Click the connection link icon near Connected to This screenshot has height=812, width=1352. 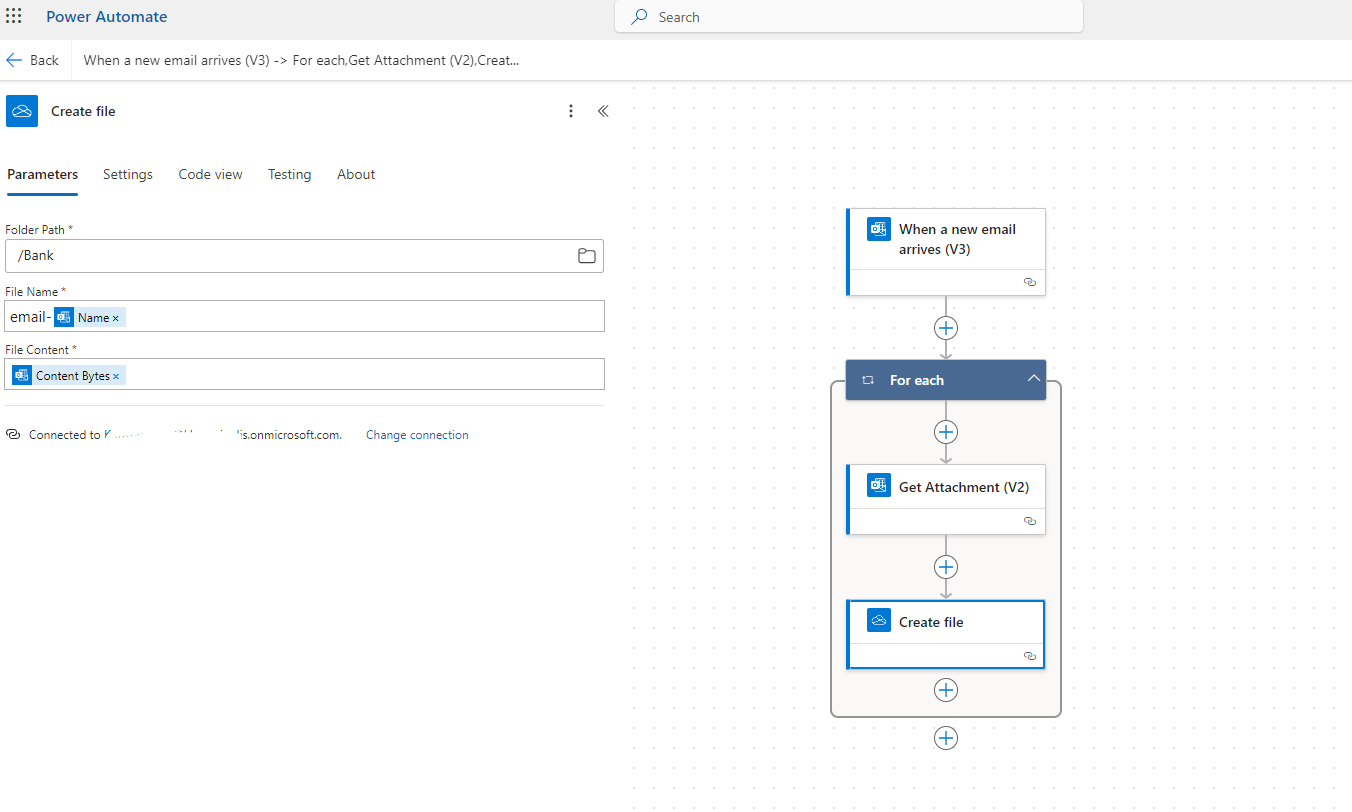pos(14,435)
